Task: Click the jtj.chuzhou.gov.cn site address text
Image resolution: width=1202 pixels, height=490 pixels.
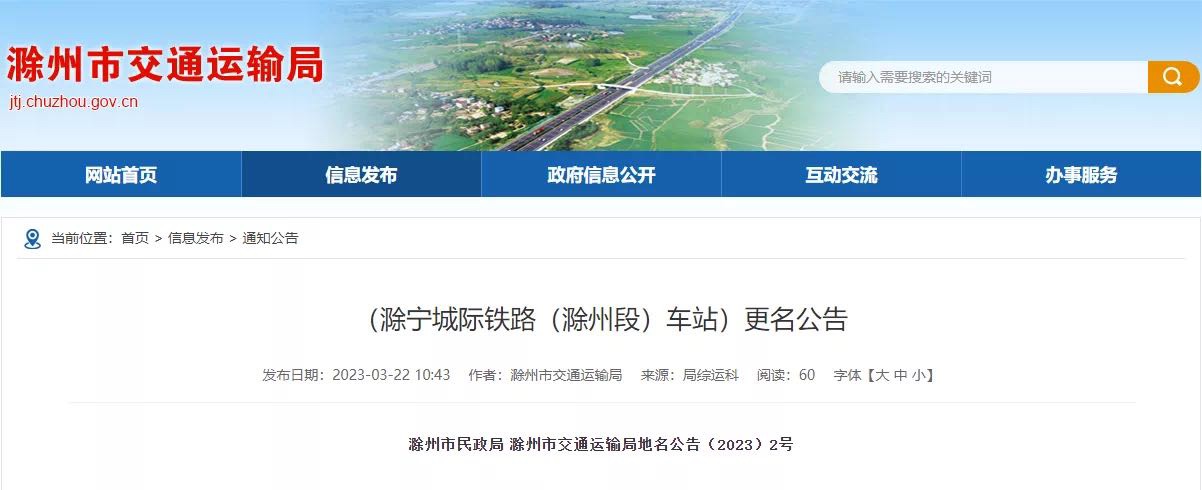Action: tap(73, 102)
